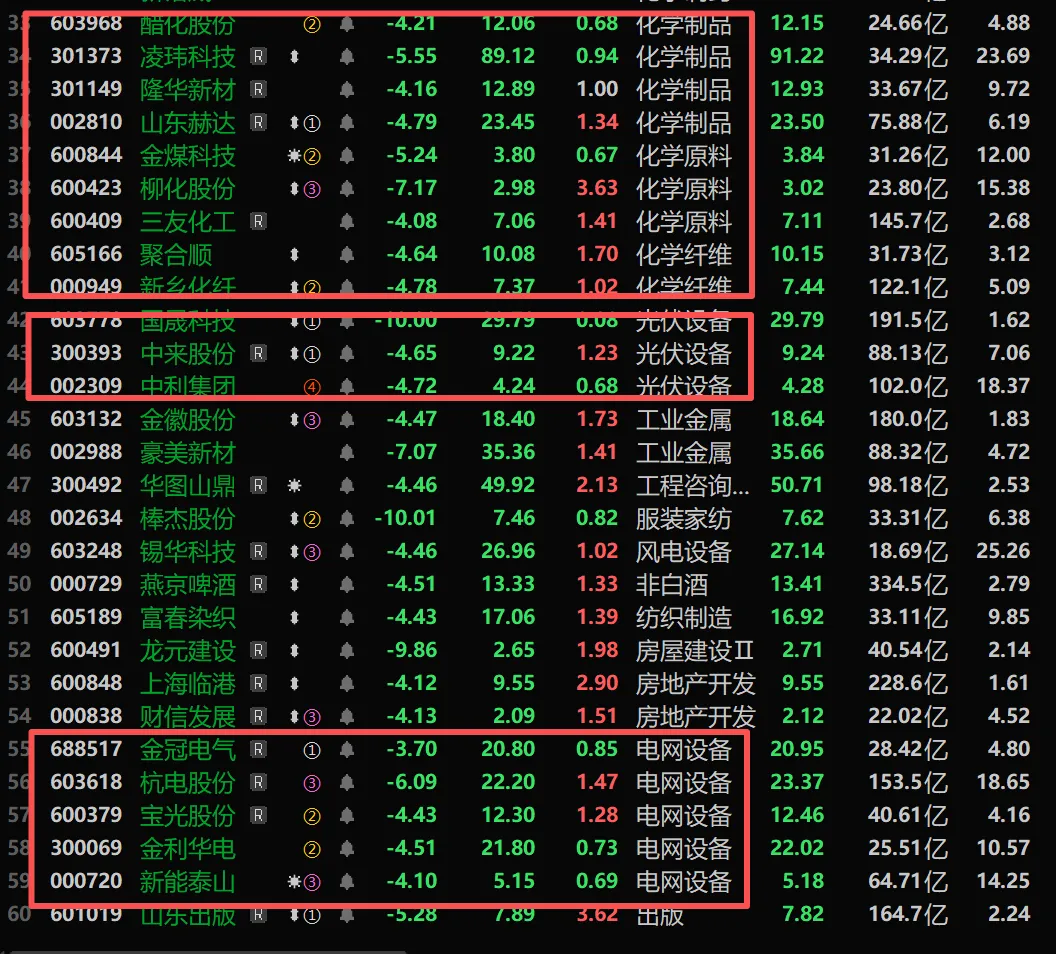Click the bell icon in 燕京啤酒 row
The width and height of the screenshot is (1056, 954).
[x=347, y=584]
